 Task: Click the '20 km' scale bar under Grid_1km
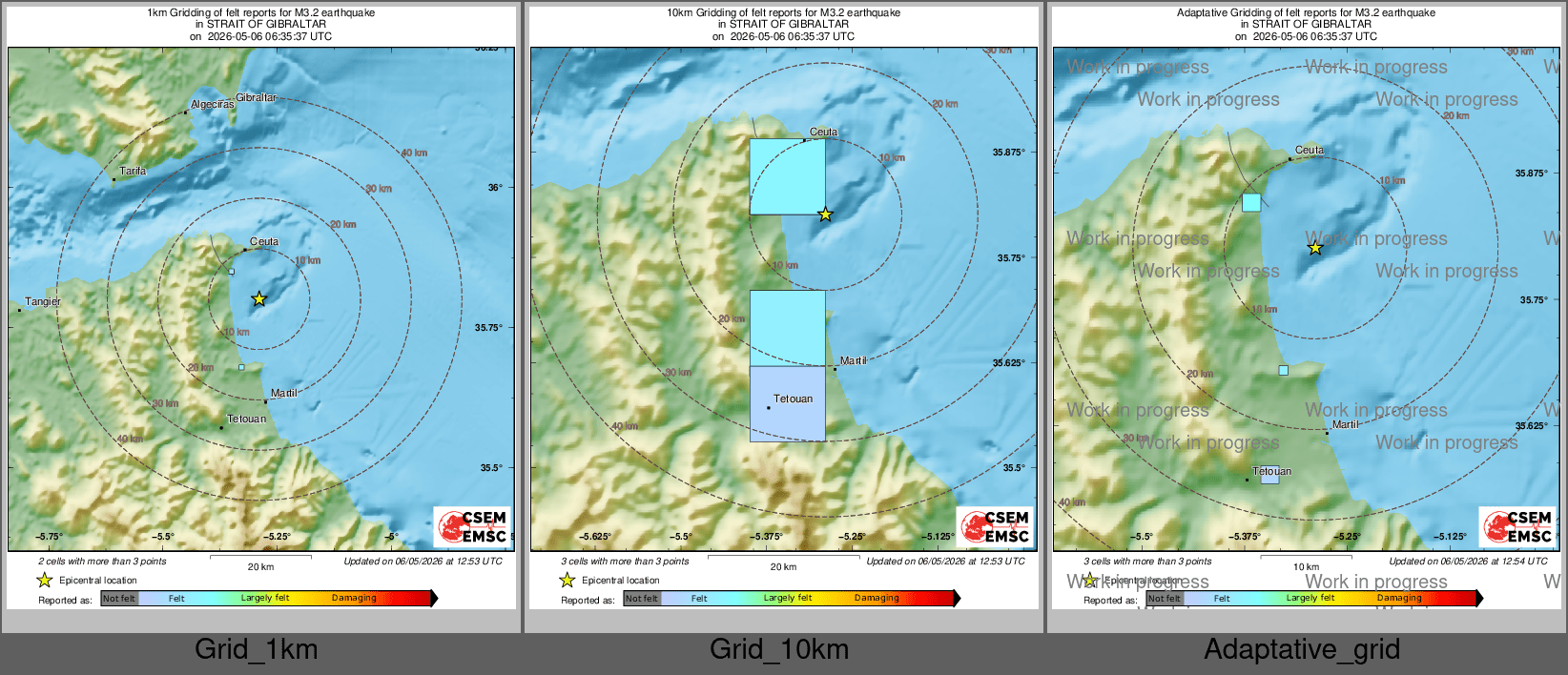coord(260,562)
